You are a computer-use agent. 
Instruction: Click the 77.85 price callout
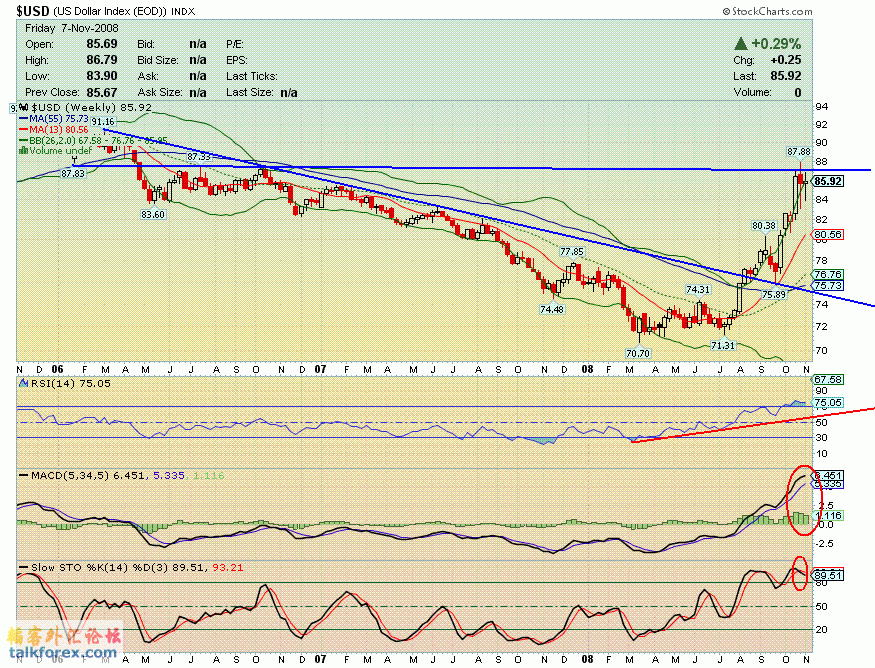tap(572, 252)
